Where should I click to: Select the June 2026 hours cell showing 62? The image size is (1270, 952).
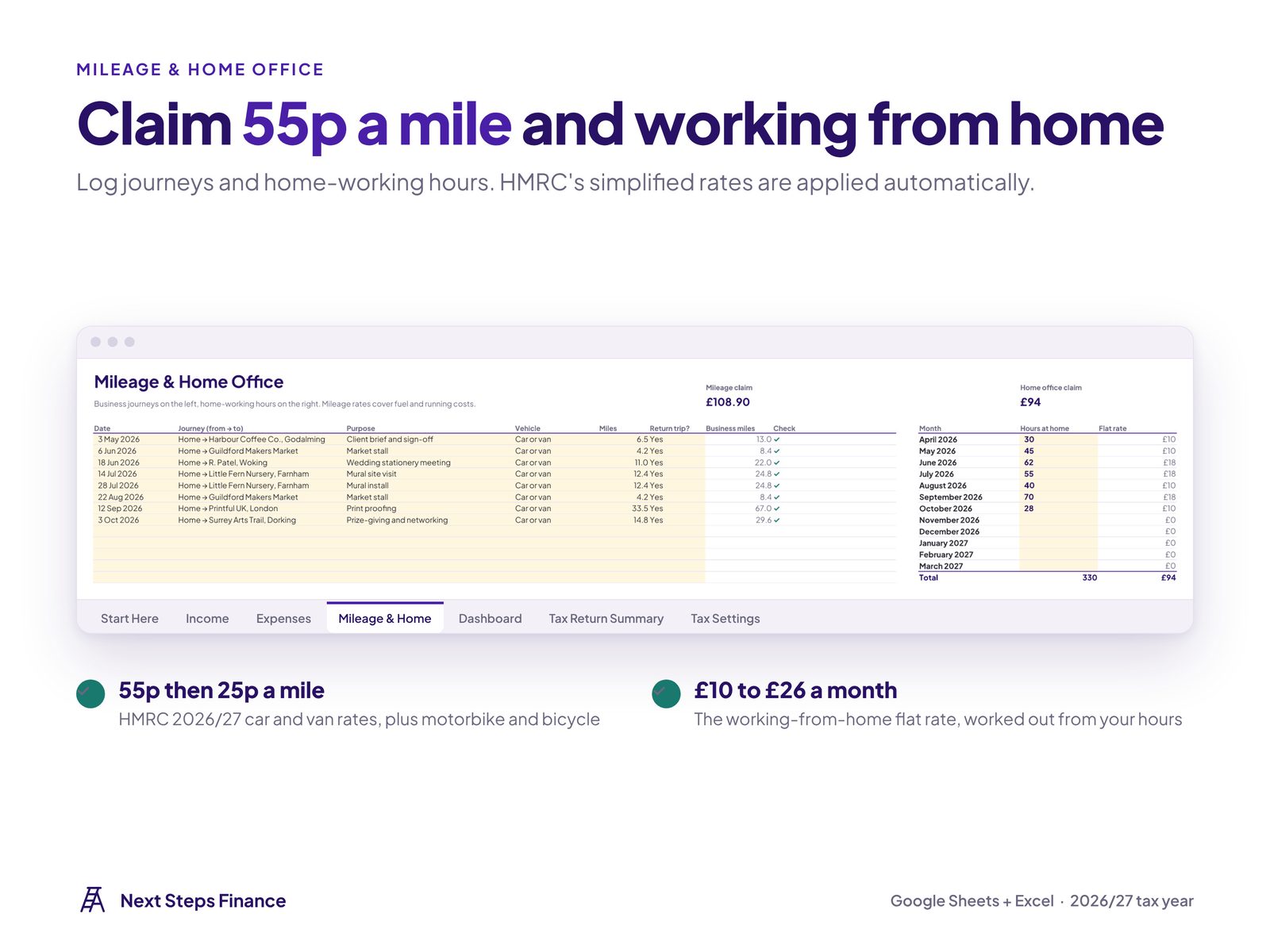point(1058,463)
